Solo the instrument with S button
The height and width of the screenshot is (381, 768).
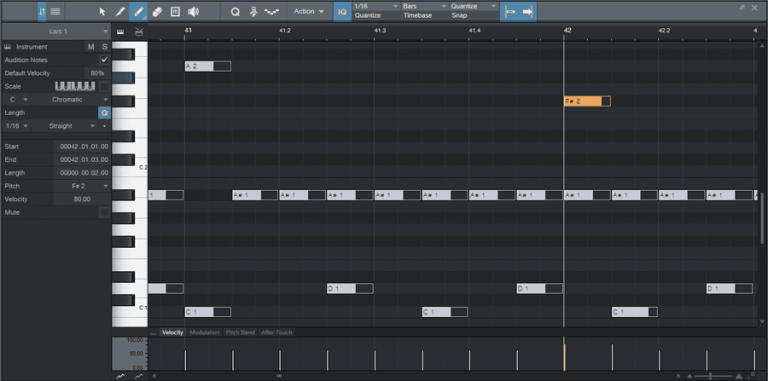pos(104,47)
